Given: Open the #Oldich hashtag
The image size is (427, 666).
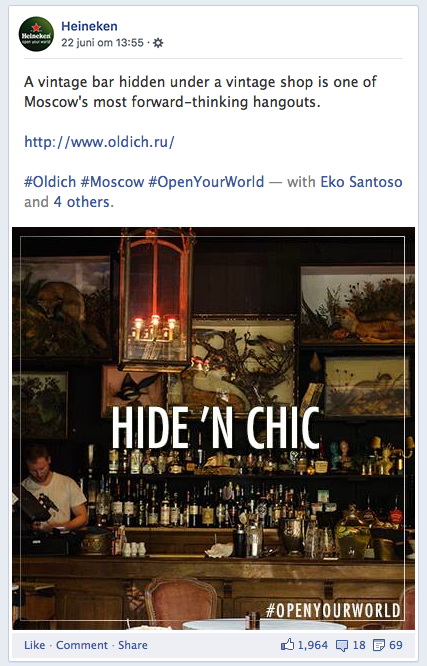Looking at the screenshot, I should [x=50, y=182].
